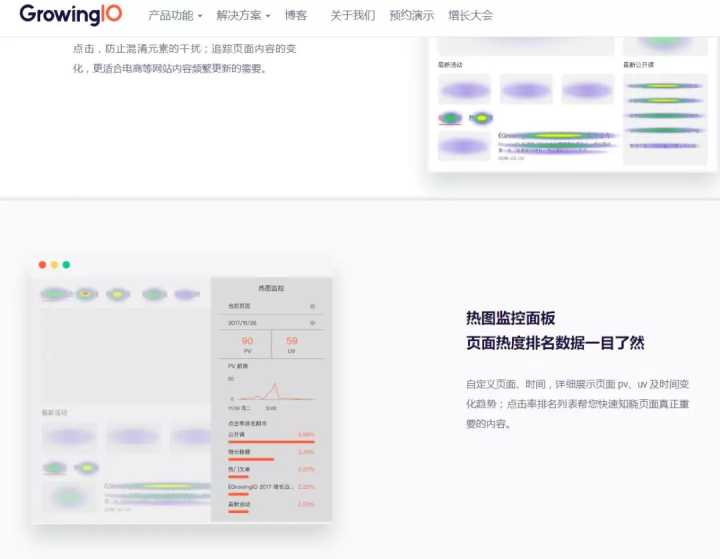
Task: Click the icon beside date 2017/11/26
Action: coord(312,323)
